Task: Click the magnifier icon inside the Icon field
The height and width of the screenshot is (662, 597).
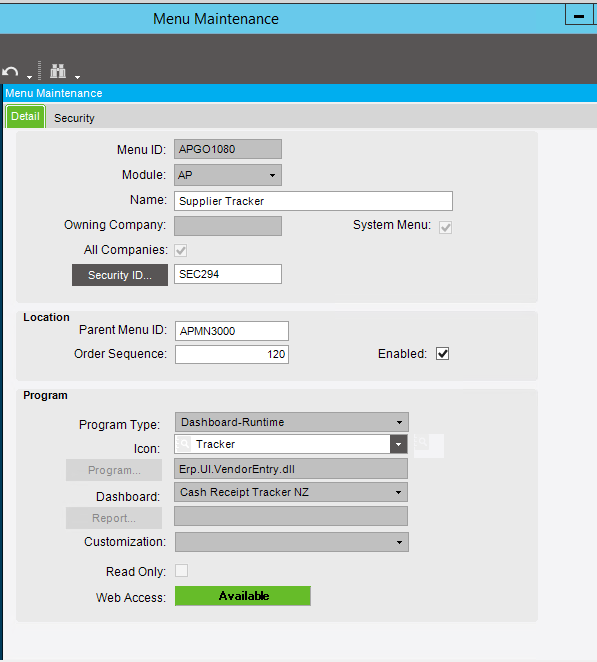Action: pyautogui.click(x=183, y=444)
